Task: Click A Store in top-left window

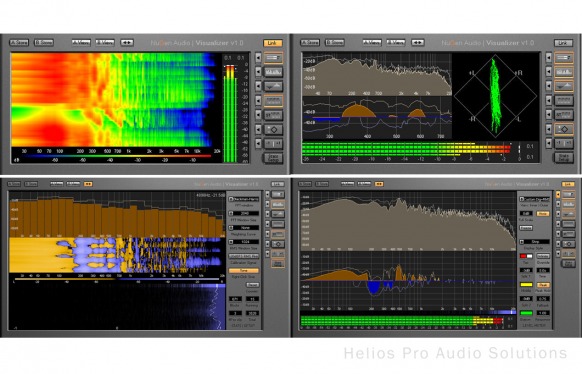Action: point(19,43)
